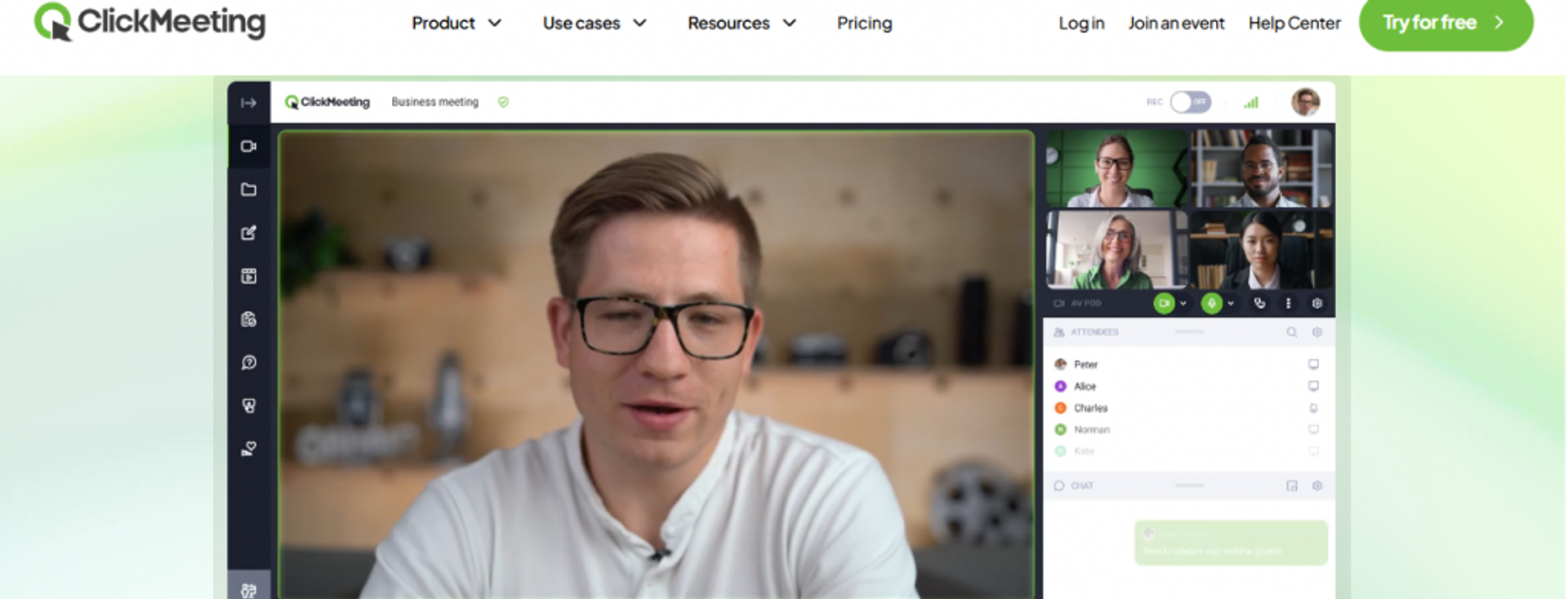Open Attendees panel settings gear
The width and height of the screenshot is (1568, 599).
point(1316,333)
